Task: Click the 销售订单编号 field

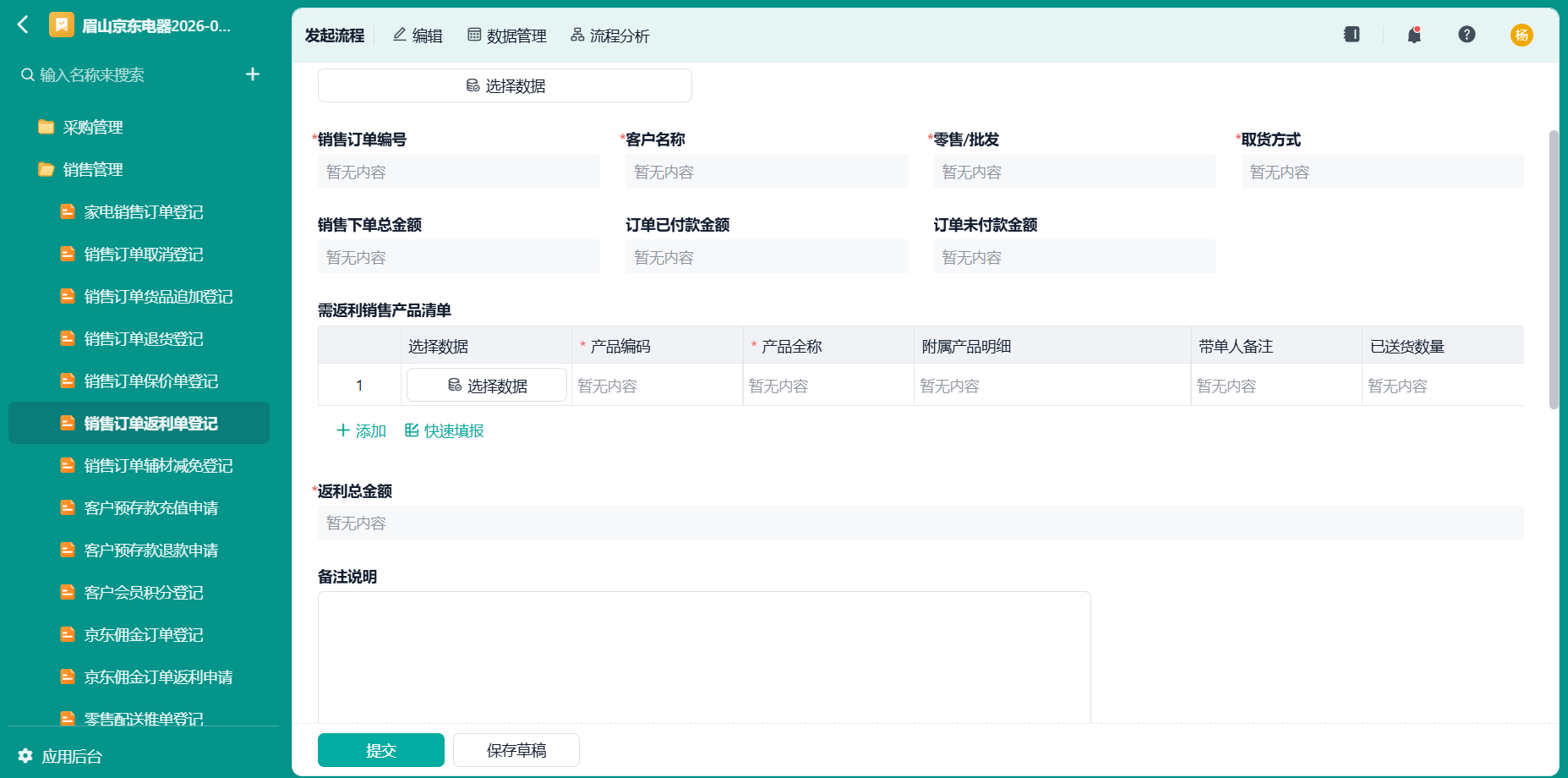Action: pyautogui.click(x=459, y=172)
